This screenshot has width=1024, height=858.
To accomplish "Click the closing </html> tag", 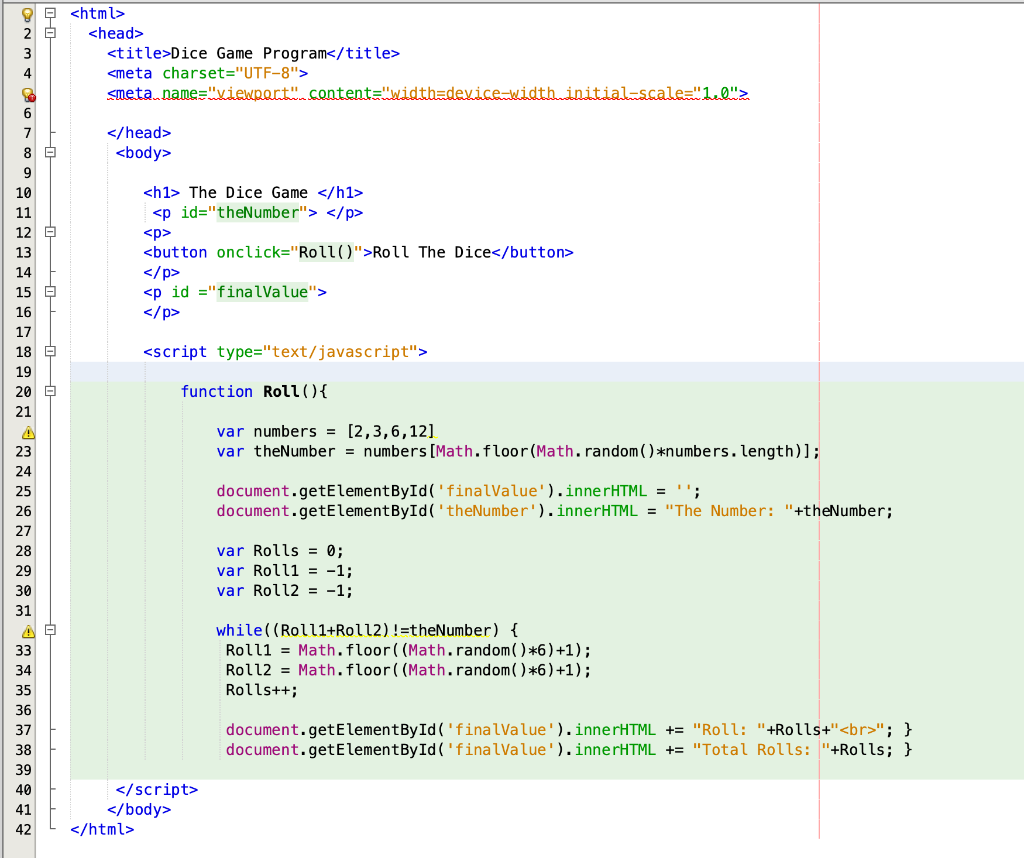I will [103, 830].
